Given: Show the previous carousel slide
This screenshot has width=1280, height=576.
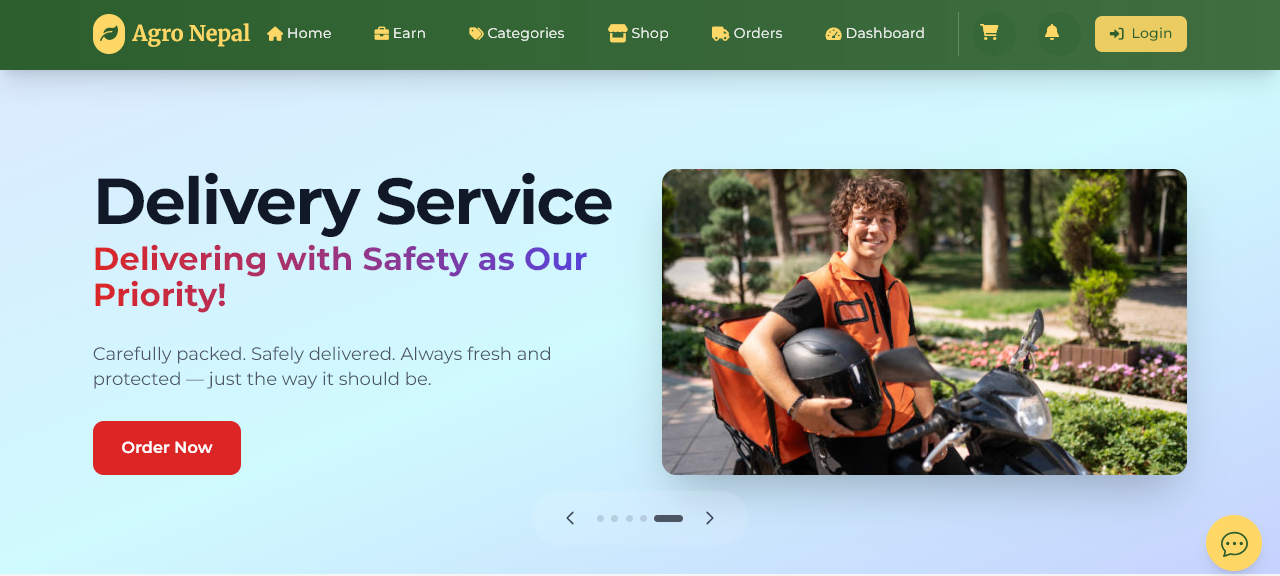Looking at the screenshot, I should (570, 518).
